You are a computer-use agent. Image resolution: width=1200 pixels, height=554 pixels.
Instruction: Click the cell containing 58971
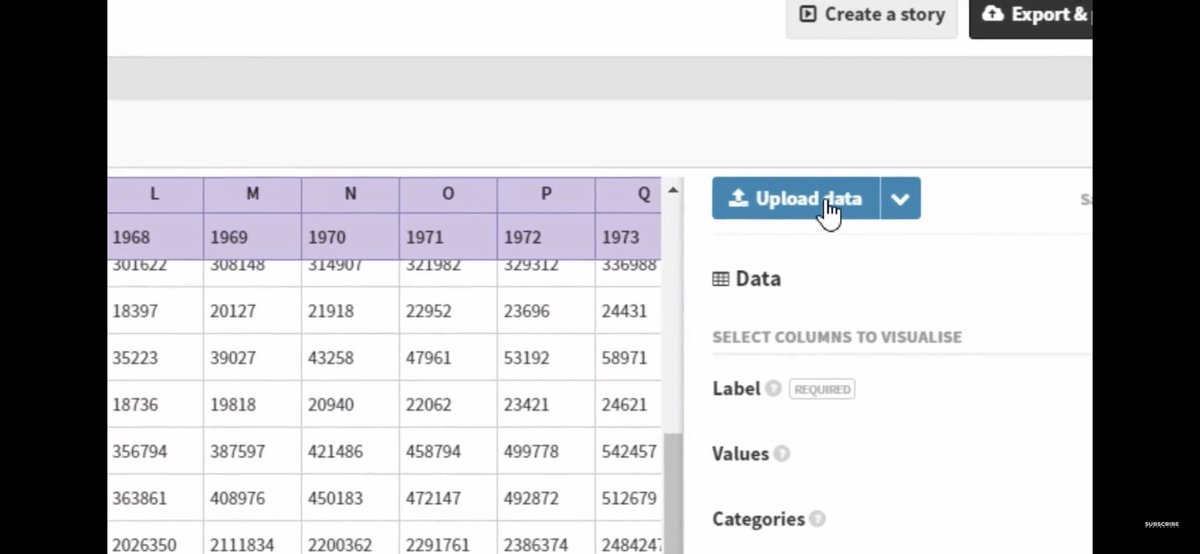coord(629,358)
